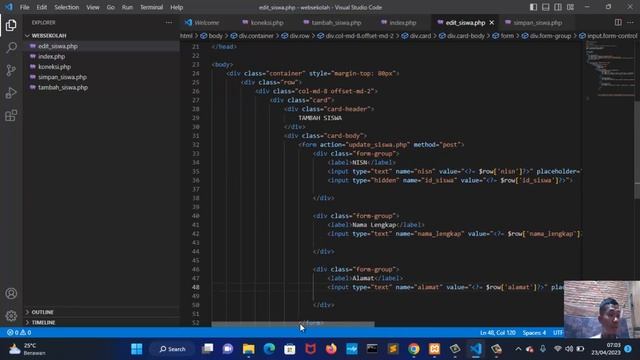Click the horizontal scrollbar of the editor
Screen dimensions: 640x360
pyautogui.click(x=293, y=324)
